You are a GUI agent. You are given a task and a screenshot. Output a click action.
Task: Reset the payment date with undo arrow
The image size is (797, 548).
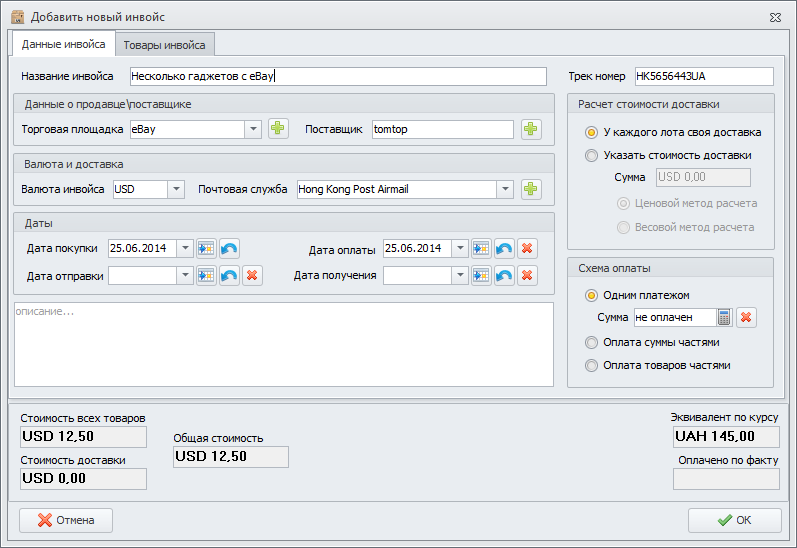coord(504,249)
